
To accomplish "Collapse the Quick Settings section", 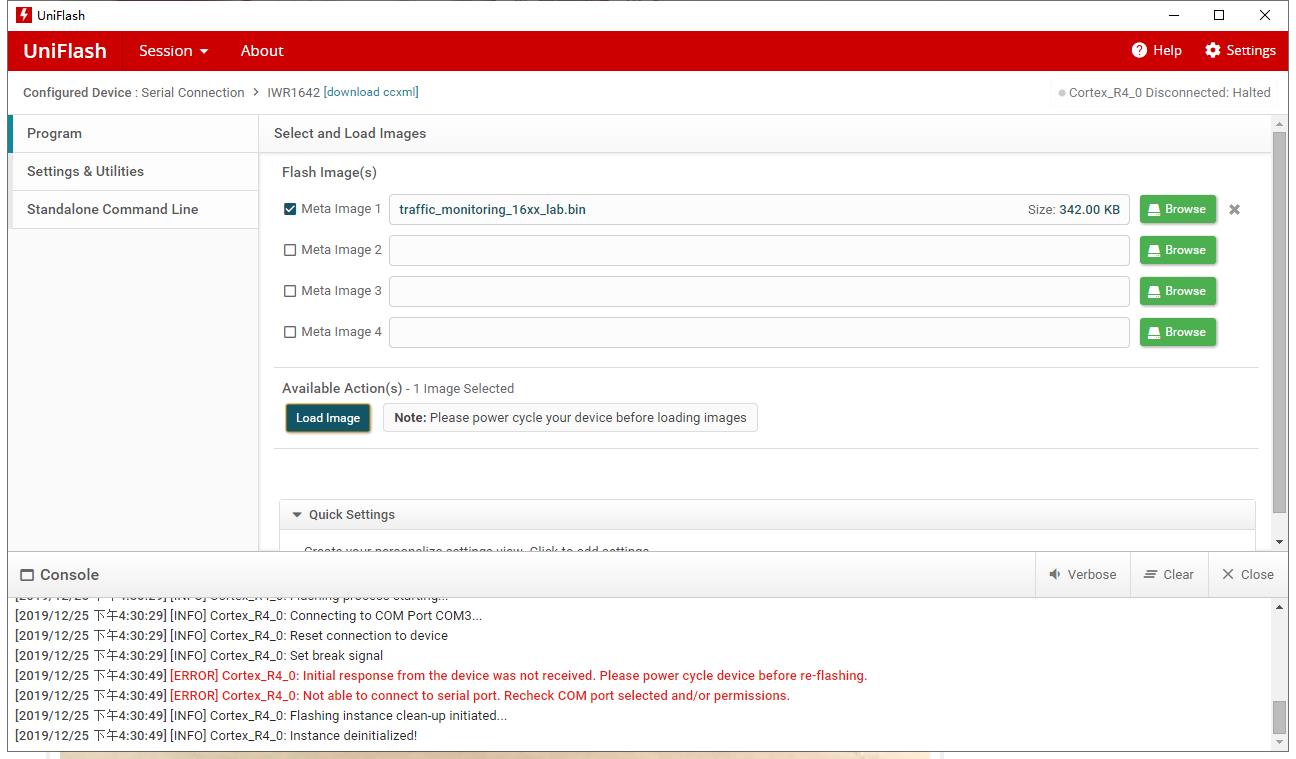I will (x=297, y=515).
